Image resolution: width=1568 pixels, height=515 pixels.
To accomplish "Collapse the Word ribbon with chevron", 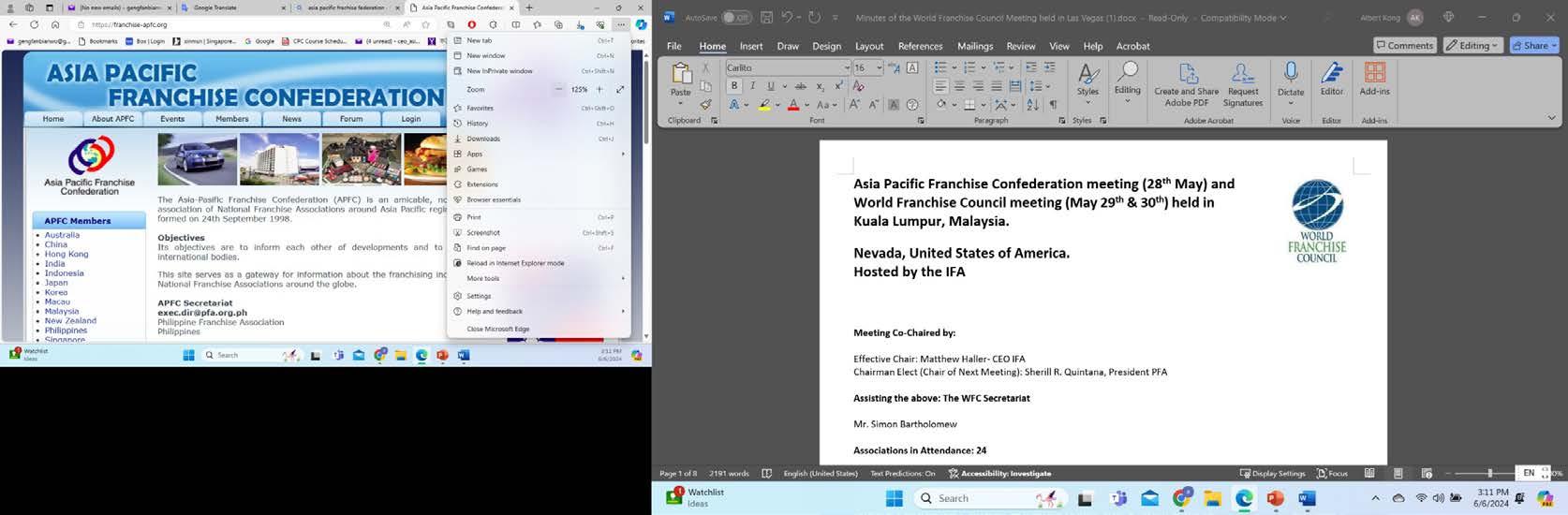I will pyautogui.click(x=1551, y=118).
